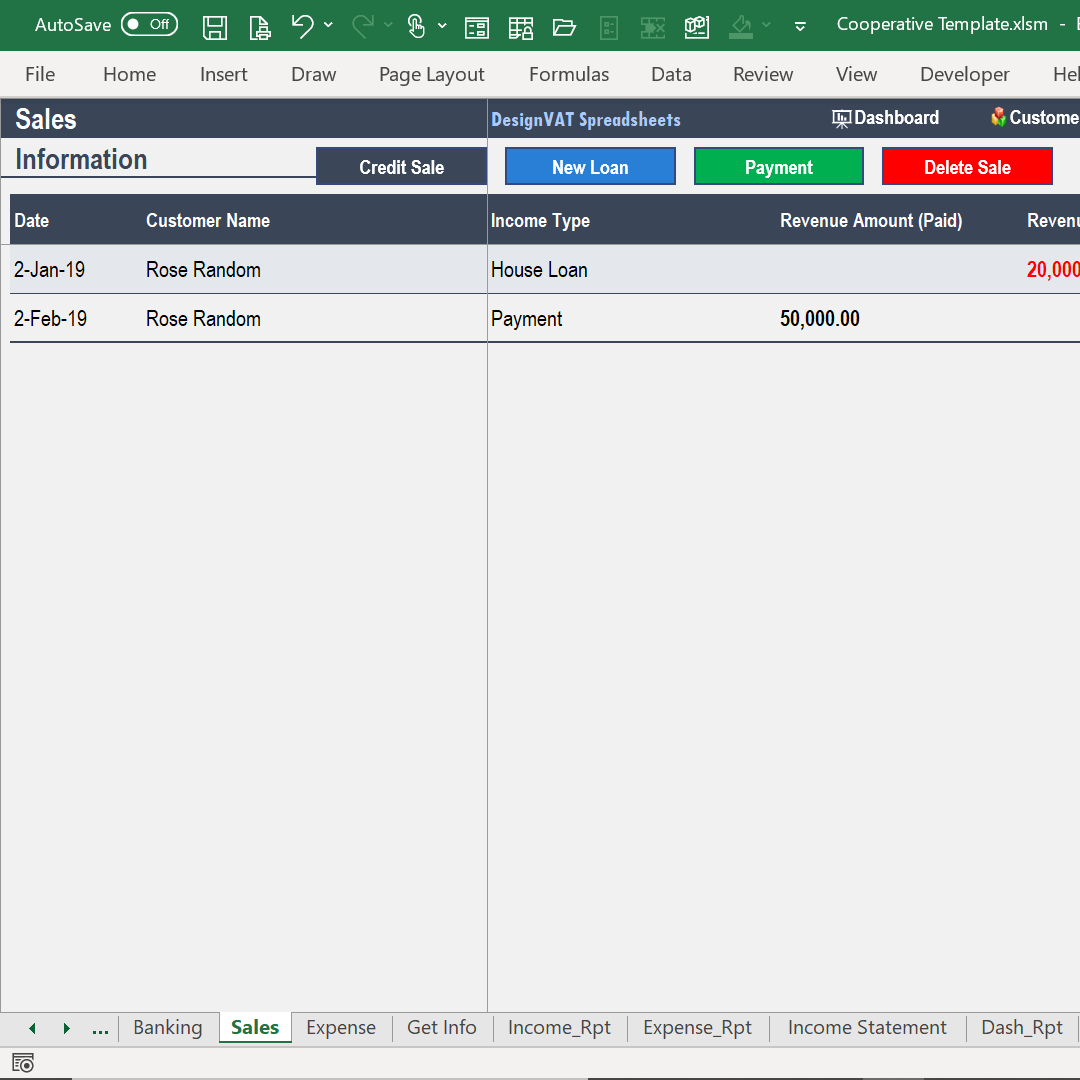Toggle AutoSave off
Screen dimensions: 1080x1080
[148, 23]
